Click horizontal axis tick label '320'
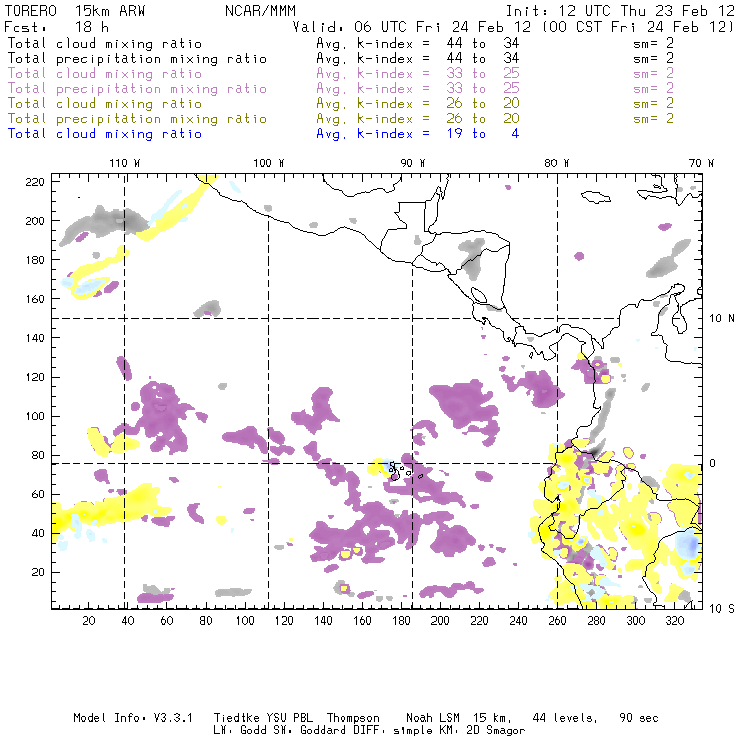Viewport: 740px width, 740px height. 674,621
